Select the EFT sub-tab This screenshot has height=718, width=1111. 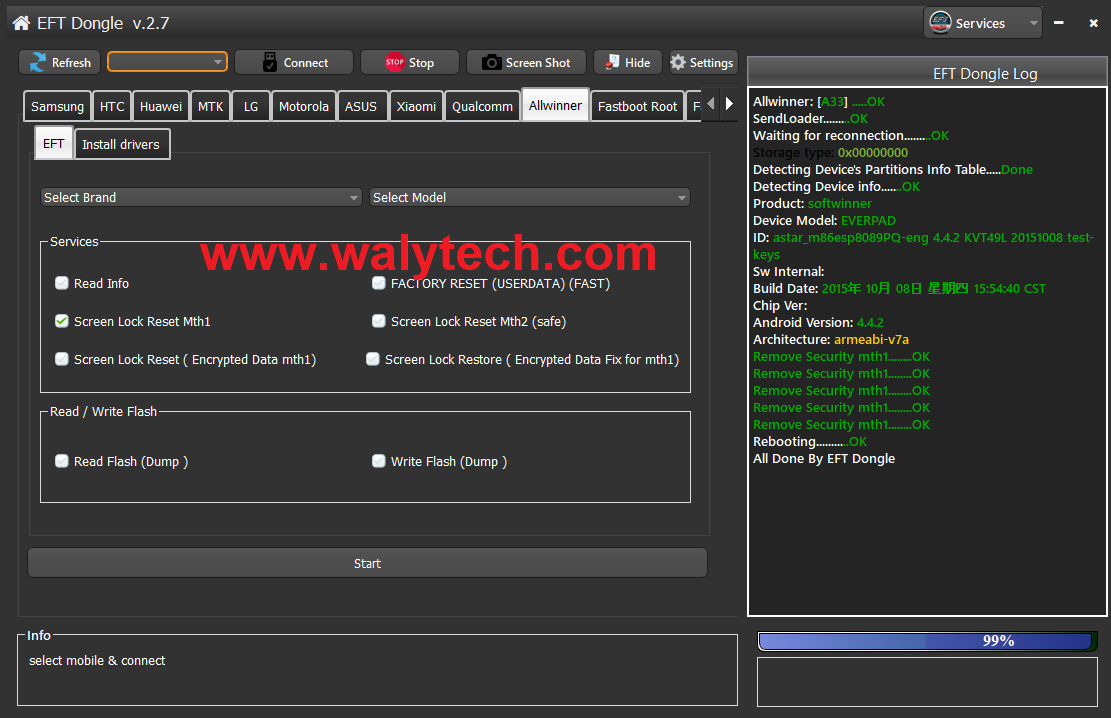pos(54,143)
